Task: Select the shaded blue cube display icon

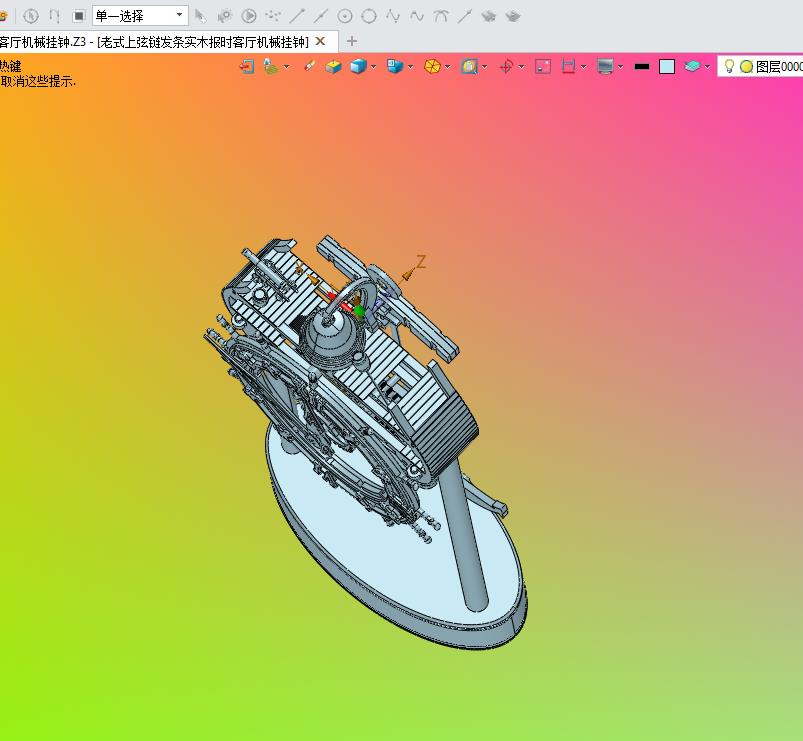Action: pyautogui.click(x=358, y=67)
